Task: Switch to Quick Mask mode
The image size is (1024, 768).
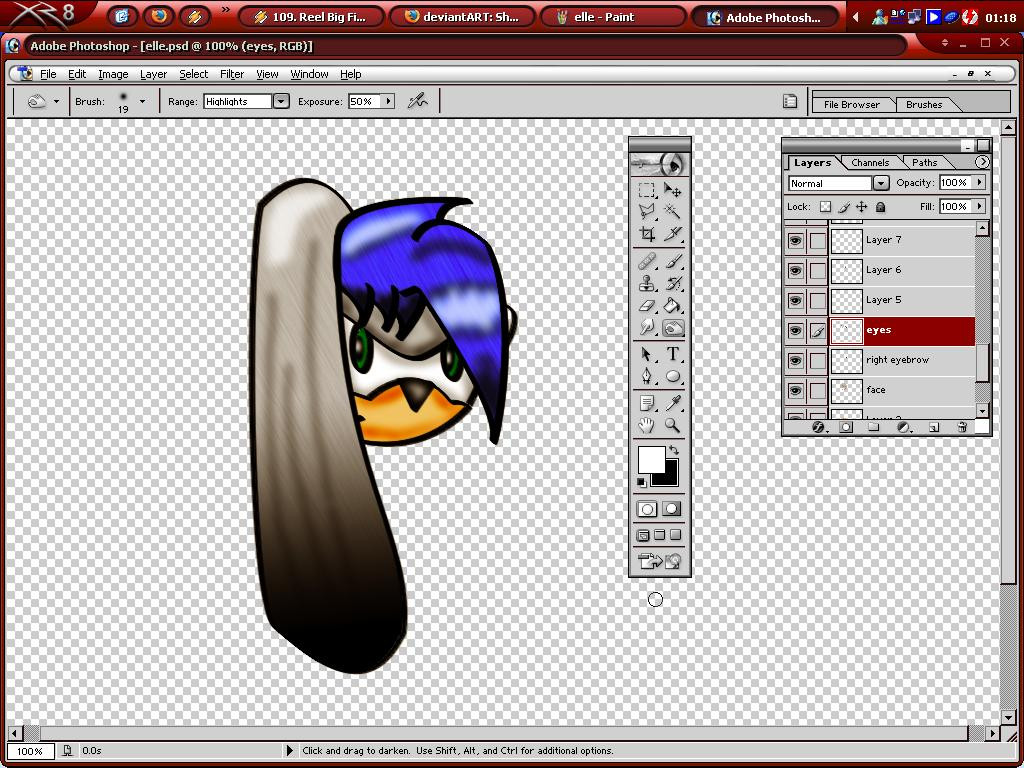Action: [672, 509]
